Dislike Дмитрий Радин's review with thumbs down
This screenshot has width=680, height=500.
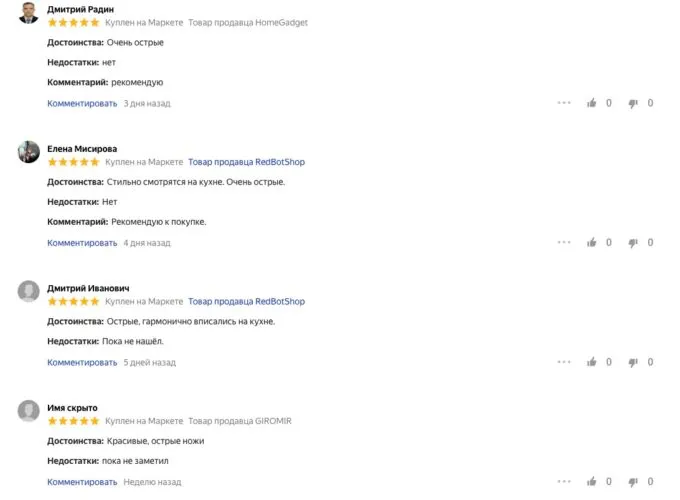click(x=633, y=102)
